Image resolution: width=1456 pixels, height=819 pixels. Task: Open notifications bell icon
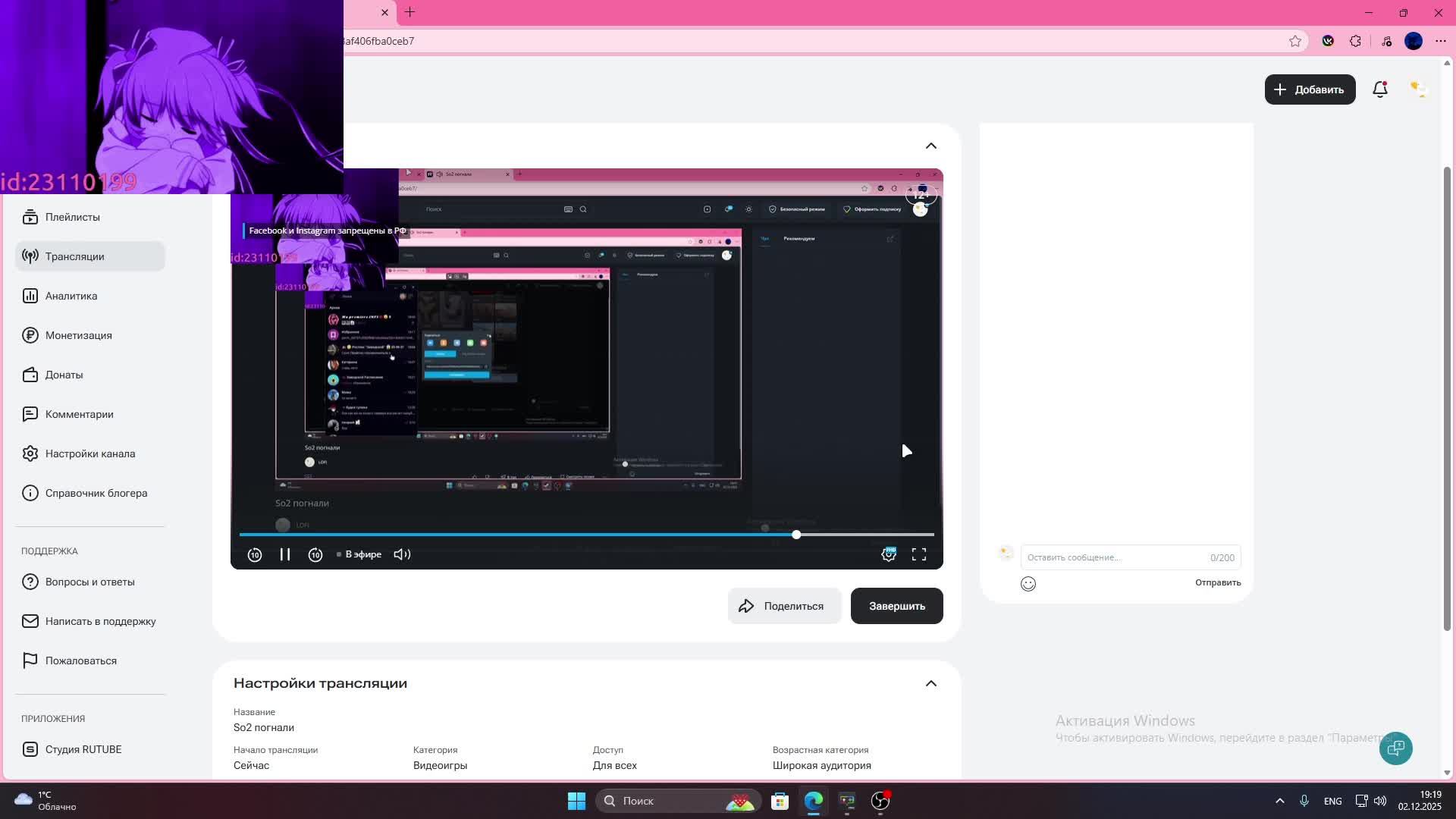1380,89
